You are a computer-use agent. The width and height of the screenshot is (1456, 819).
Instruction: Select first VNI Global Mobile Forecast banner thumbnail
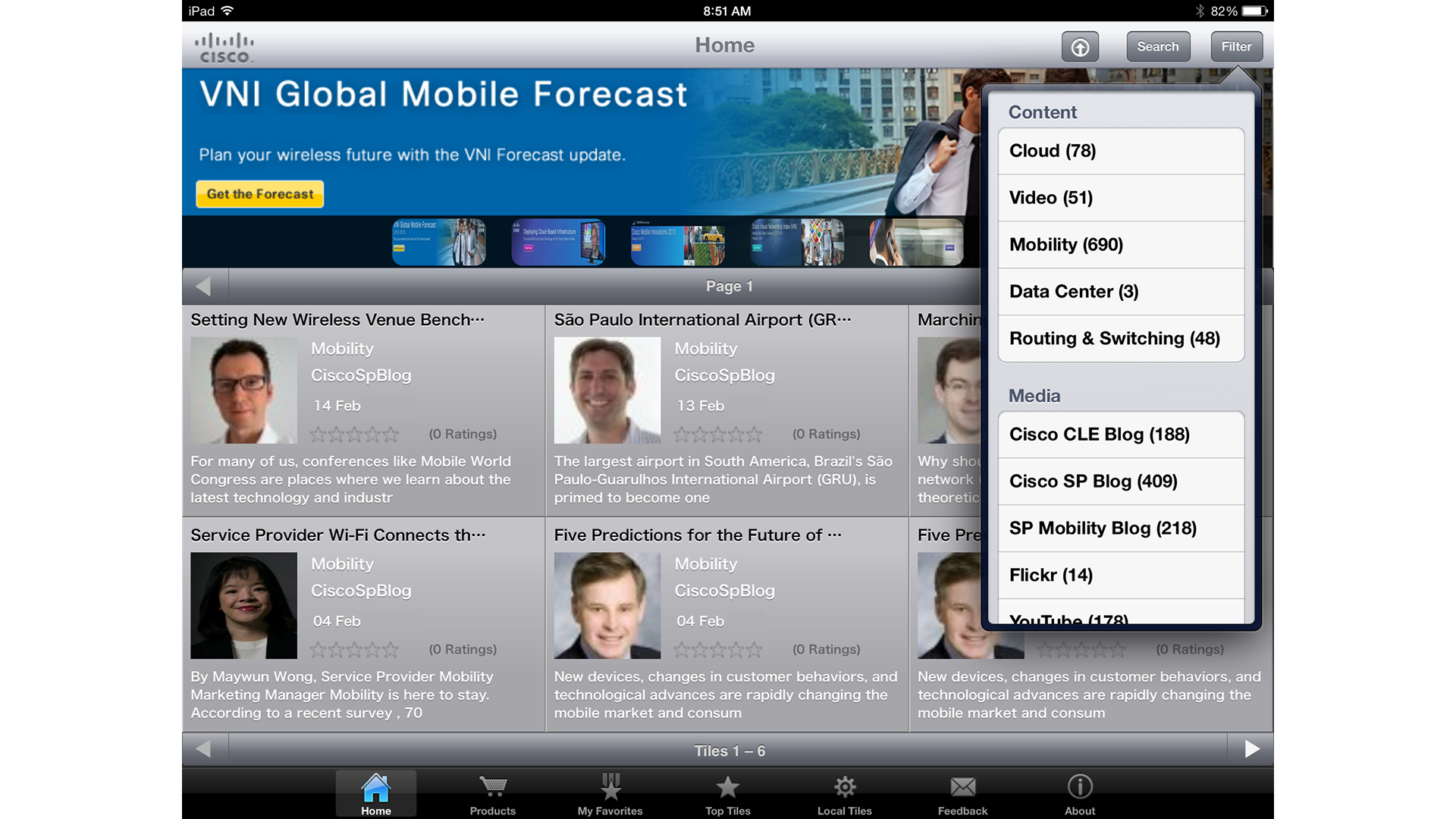click(x=439, y=242)
